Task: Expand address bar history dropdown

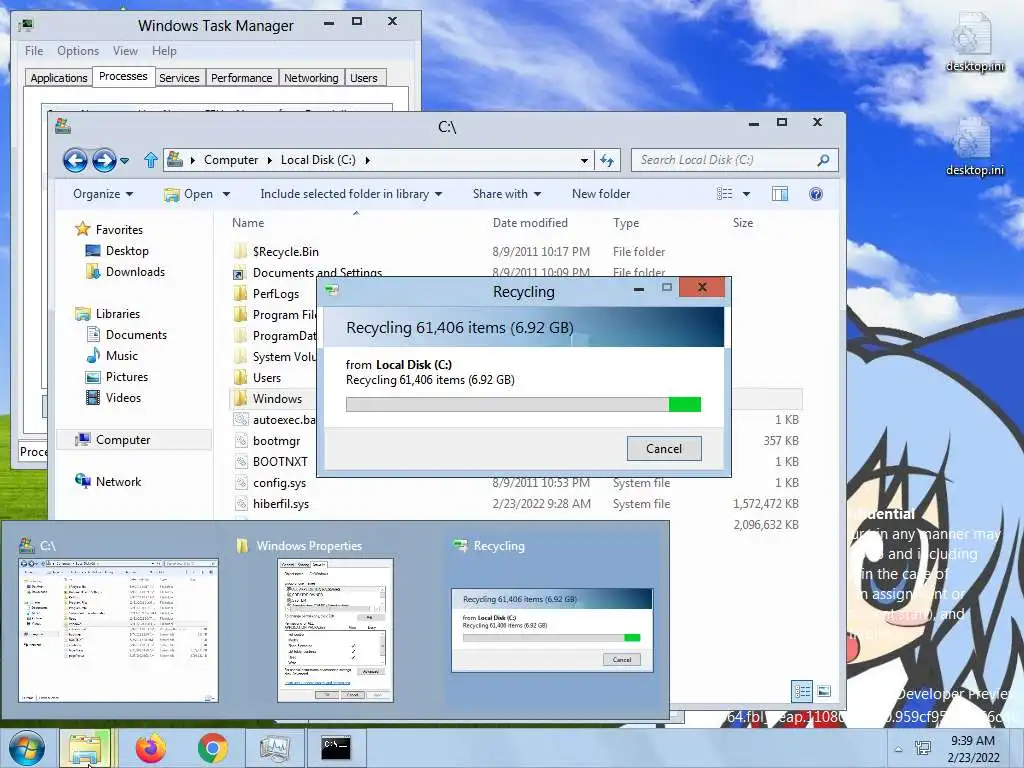Action: tap(584, 160)
